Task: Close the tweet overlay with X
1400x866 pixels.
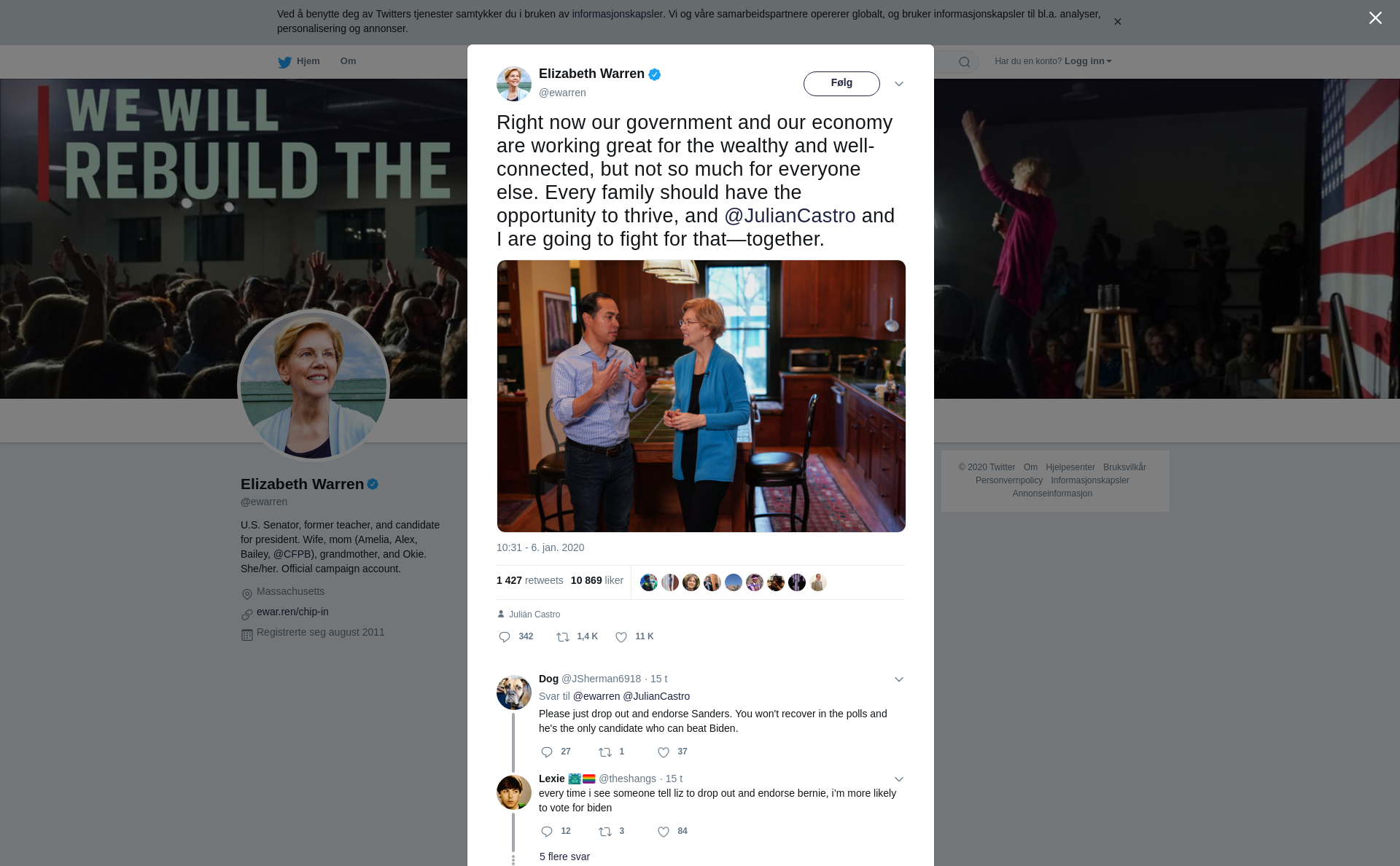Action: (x=1375, y=18)
